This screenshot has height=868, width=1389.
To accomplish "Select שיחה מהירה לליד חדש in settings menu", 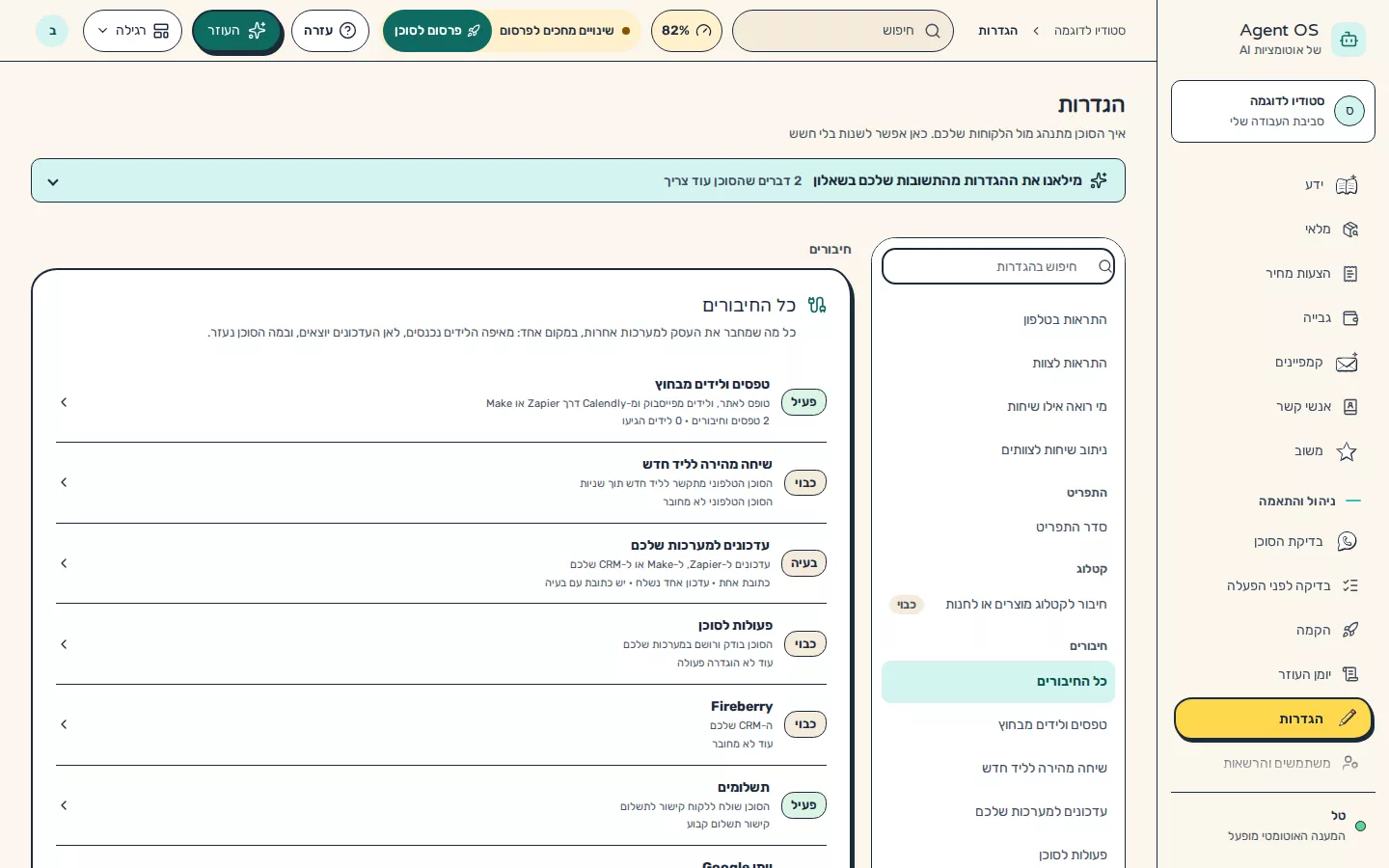I will [998, 769].
